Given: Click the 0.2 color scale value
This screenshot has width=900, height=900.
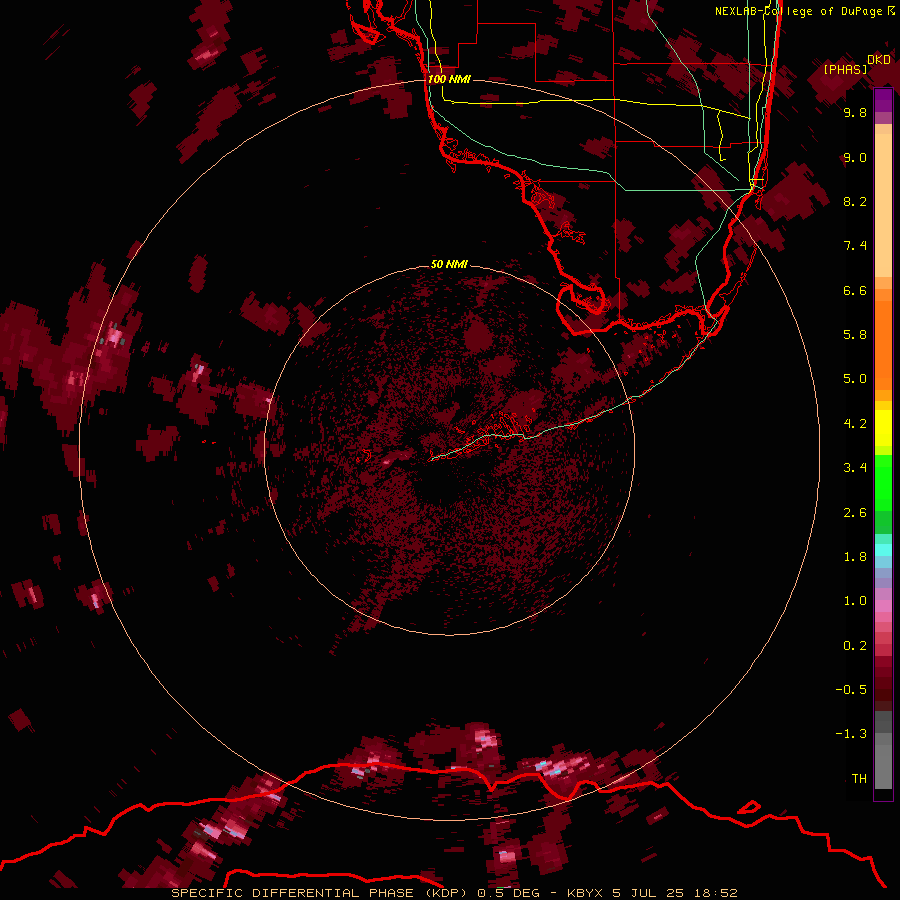Looking at the screenshot, I should pyautogui.click(x=855, y=646).
